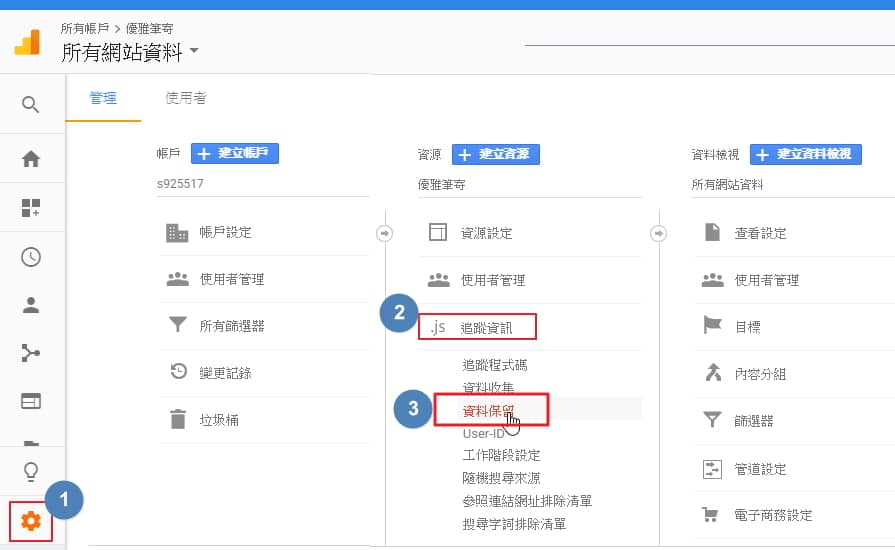Open real-time clock icon in sidebar

(31, 257)
